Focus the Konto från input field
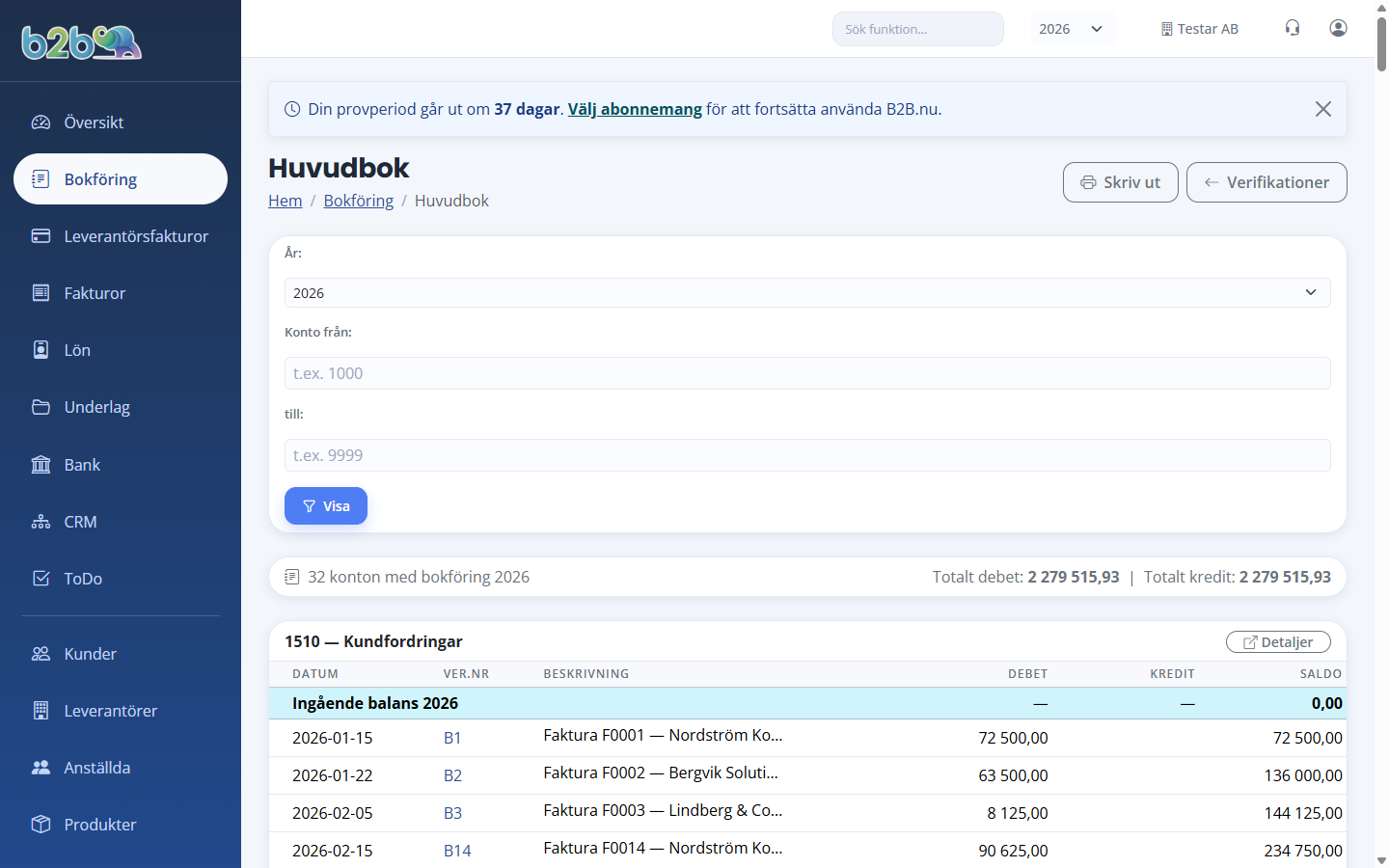Screen dimensions: 1389x868 click(x=807, y=373)
